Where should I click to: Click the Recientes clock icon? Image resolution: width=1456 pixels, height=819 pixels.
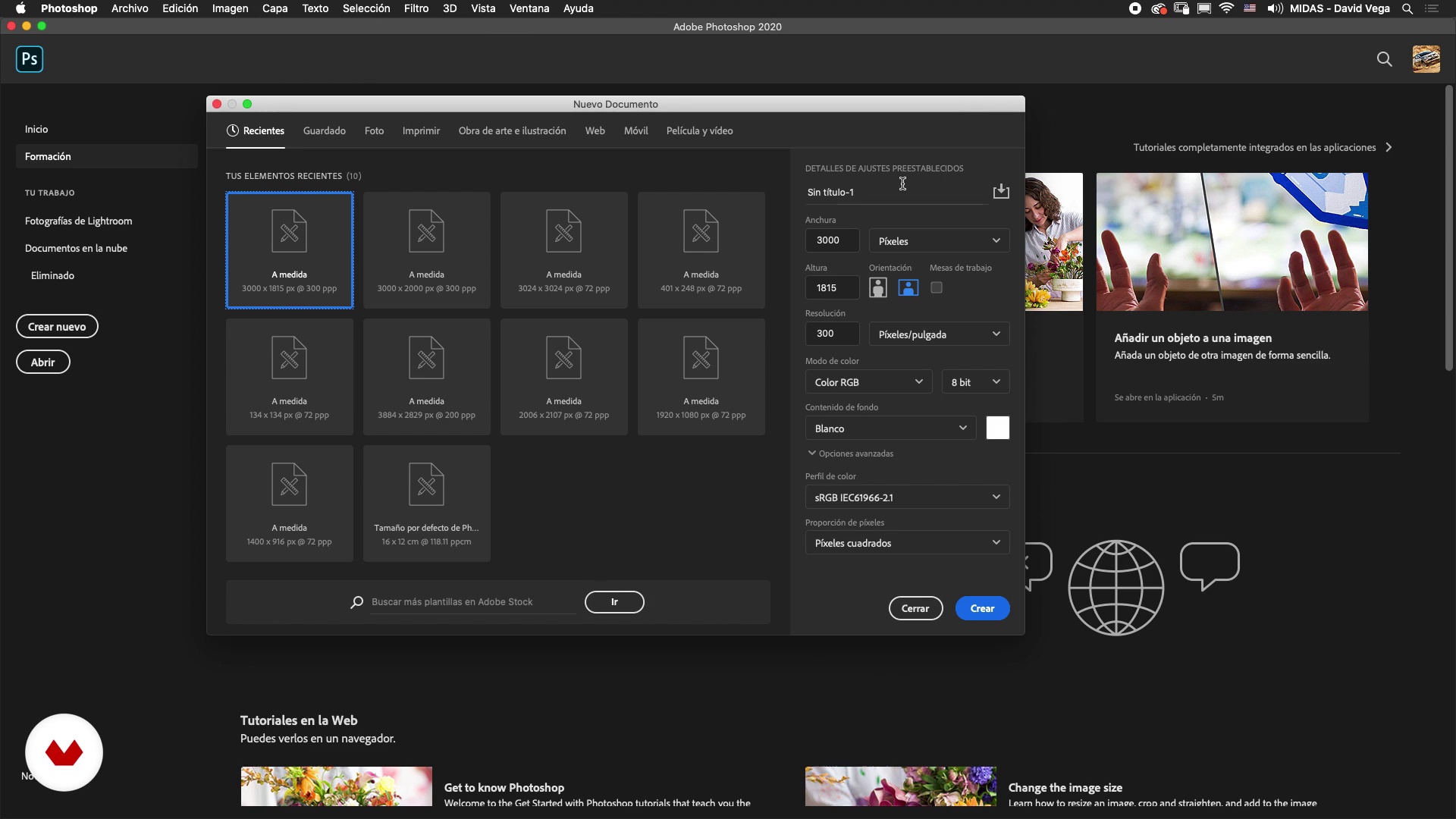(233, 130)
